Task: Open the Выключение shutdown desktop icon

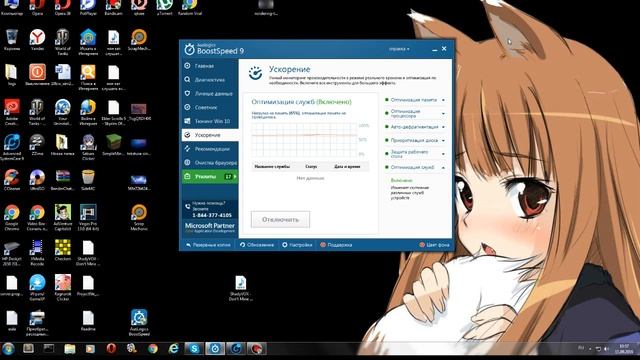Action: click(37, 75)
